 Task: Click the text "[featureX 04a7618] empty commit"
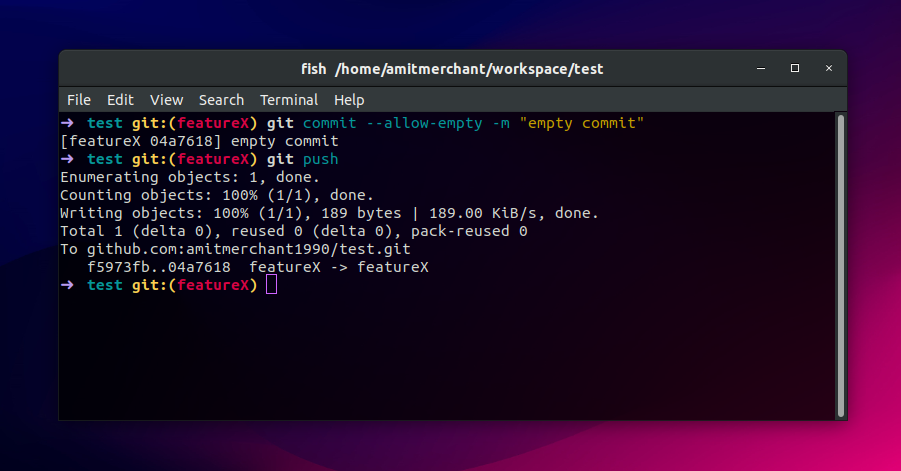point(199,141)
